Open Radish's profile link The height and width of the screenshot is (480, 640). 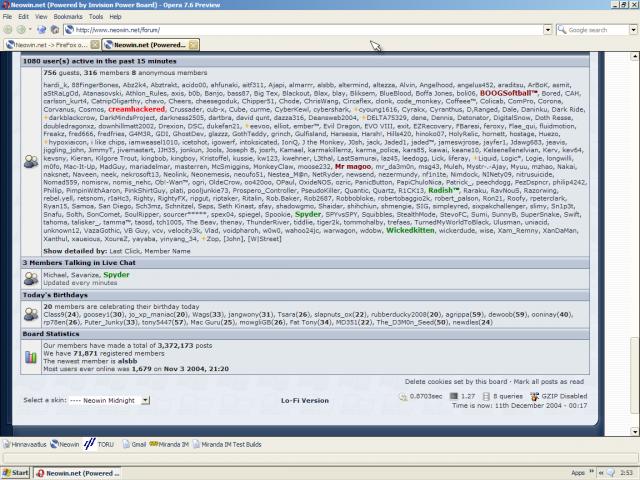point(443,191)
